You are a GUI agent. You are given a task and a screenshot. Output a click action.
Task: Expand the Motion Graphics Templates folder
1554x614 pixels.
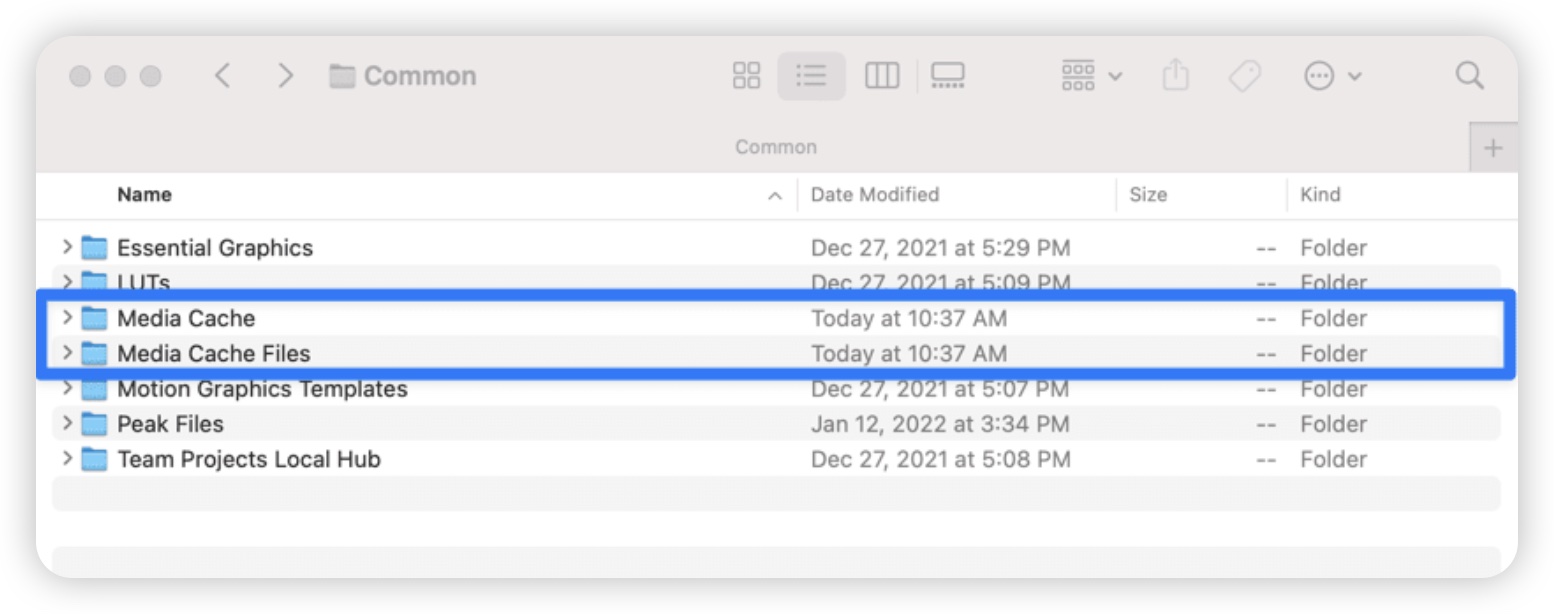[67, 388]
